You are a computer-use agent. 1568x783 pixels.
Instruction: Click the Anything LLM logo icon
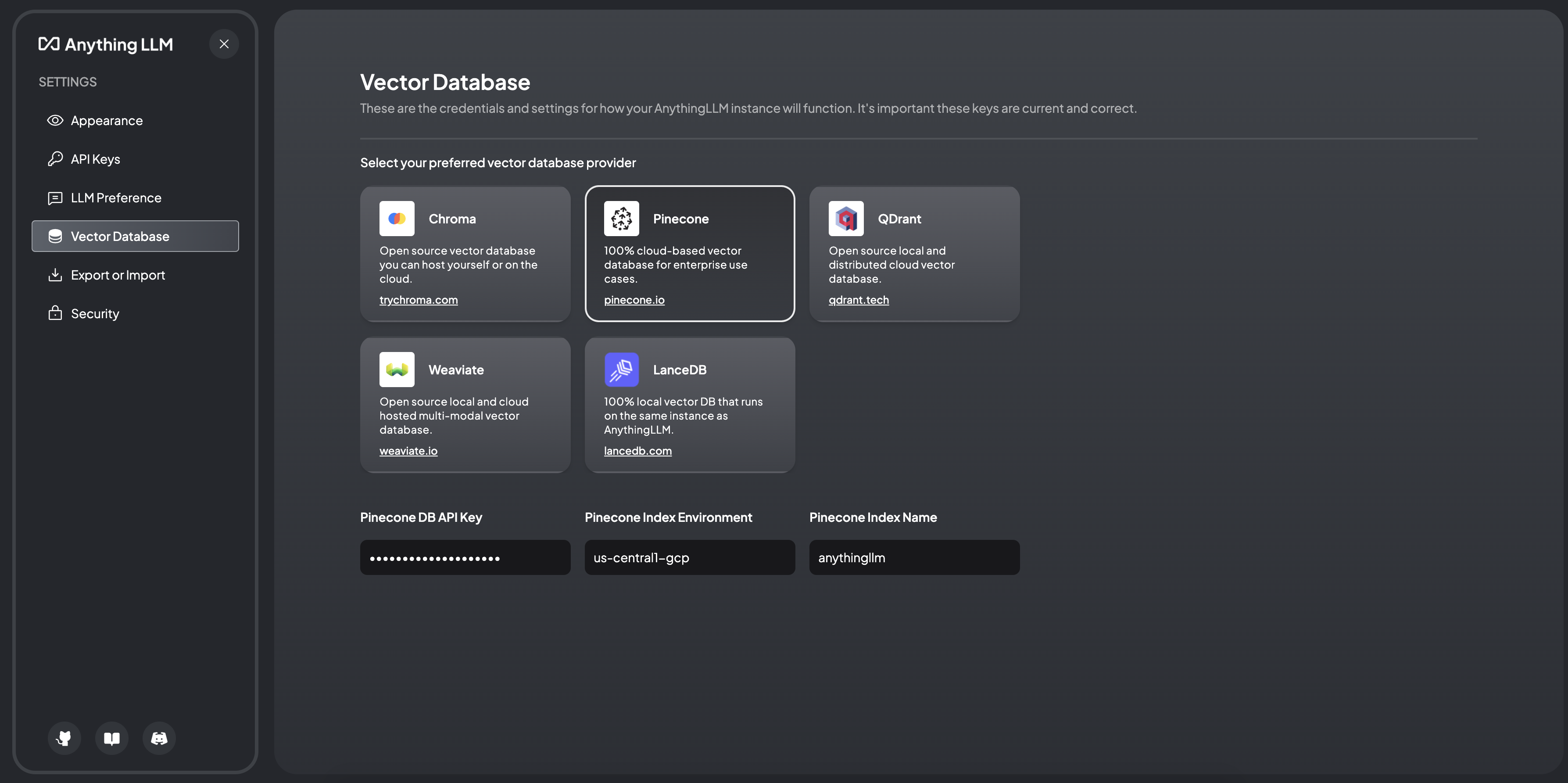coord(49,44)
